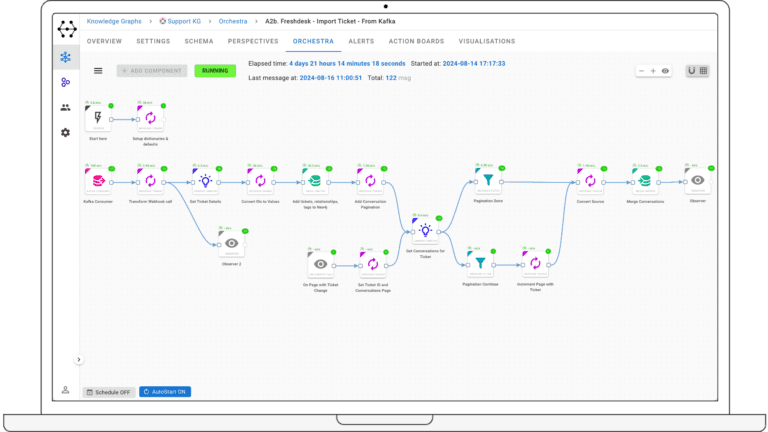Screen dimensions: 768x432
Task: Select the Start here trigger node
Action: pos(99,119)
